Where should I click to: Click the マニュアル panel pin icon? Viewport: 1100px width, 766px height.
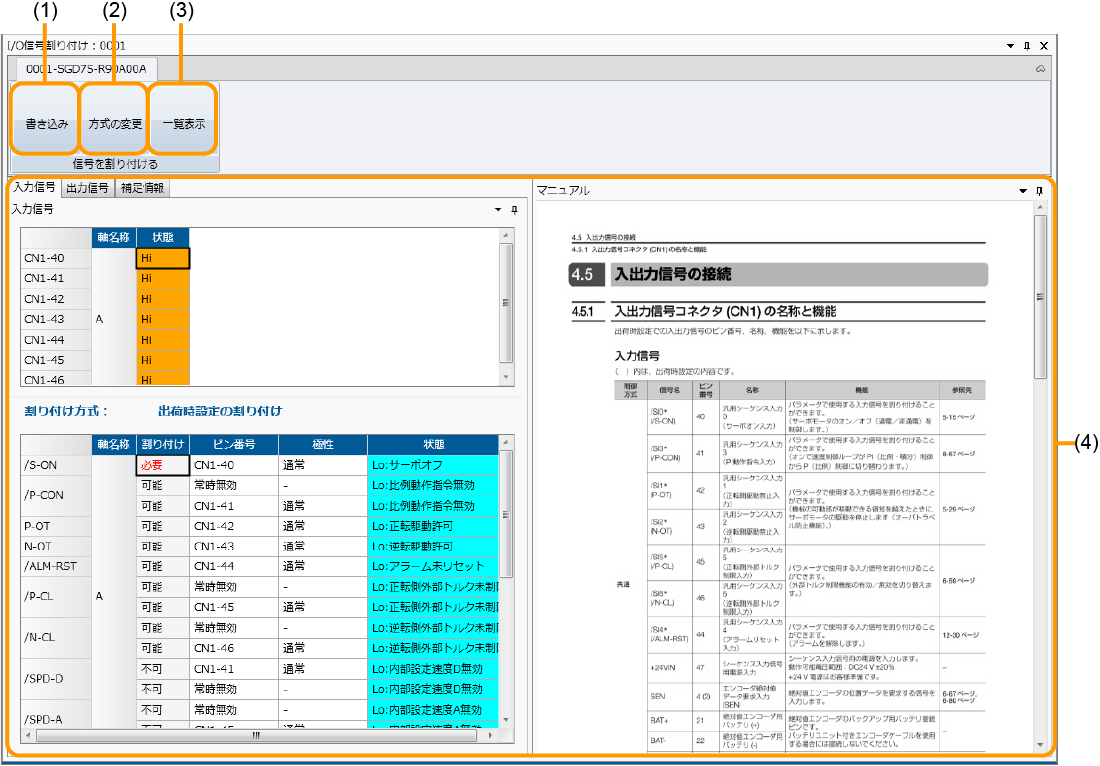pyautogui.click(x=1039, y=190)
